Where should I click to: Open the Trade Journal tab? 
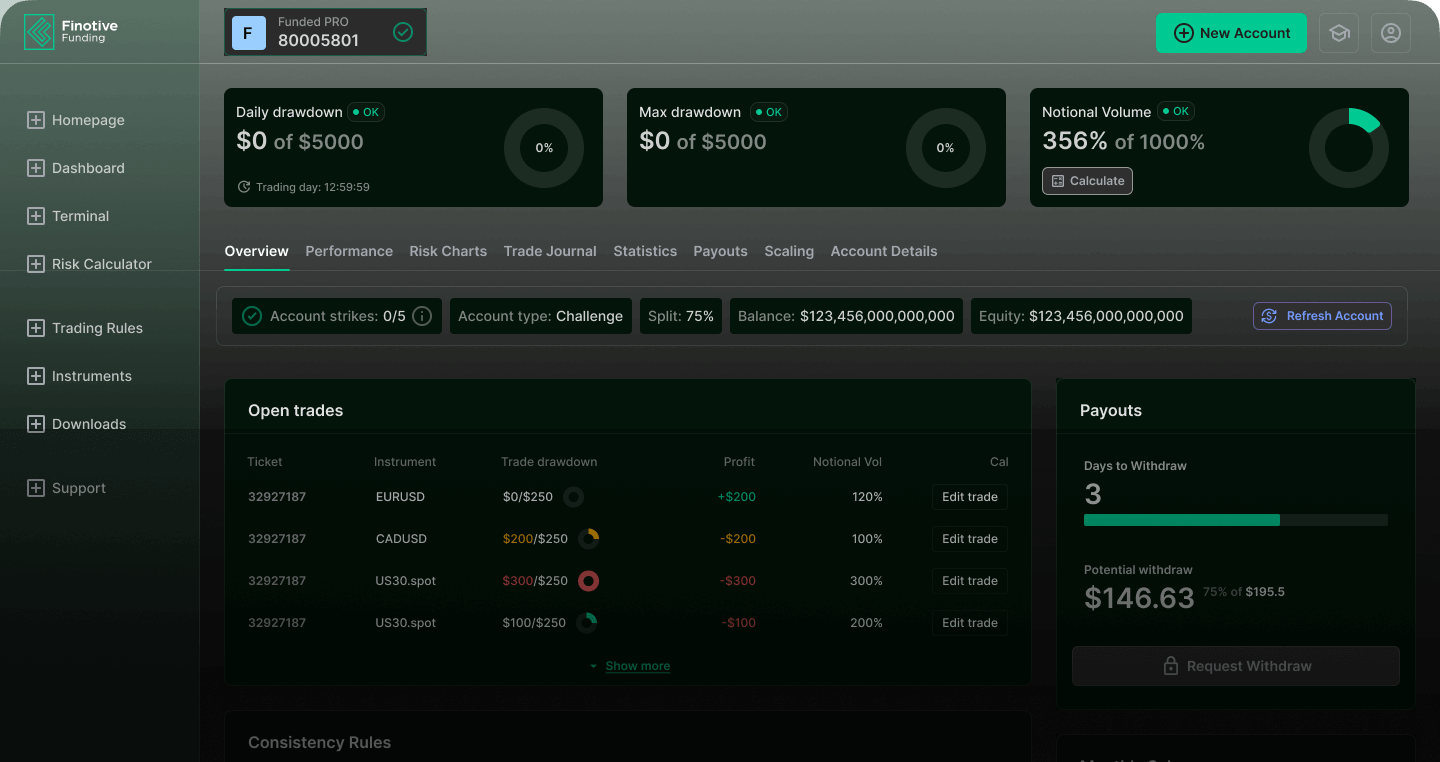click(550, 251)
